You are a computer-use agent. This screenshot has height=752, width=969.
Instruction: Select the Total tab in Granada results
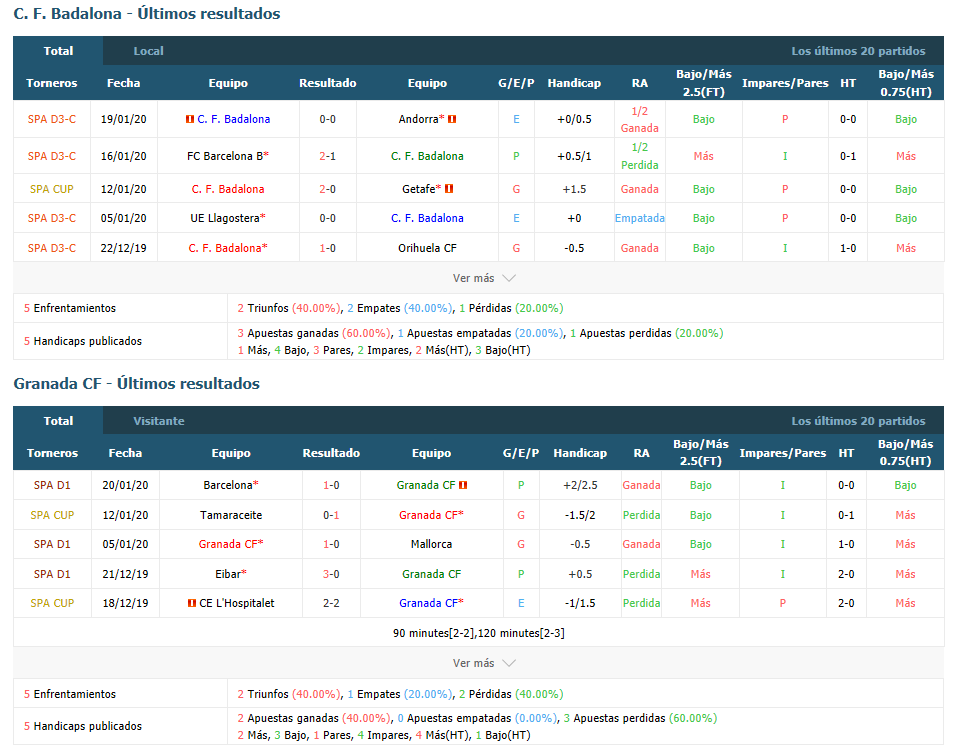58,421
